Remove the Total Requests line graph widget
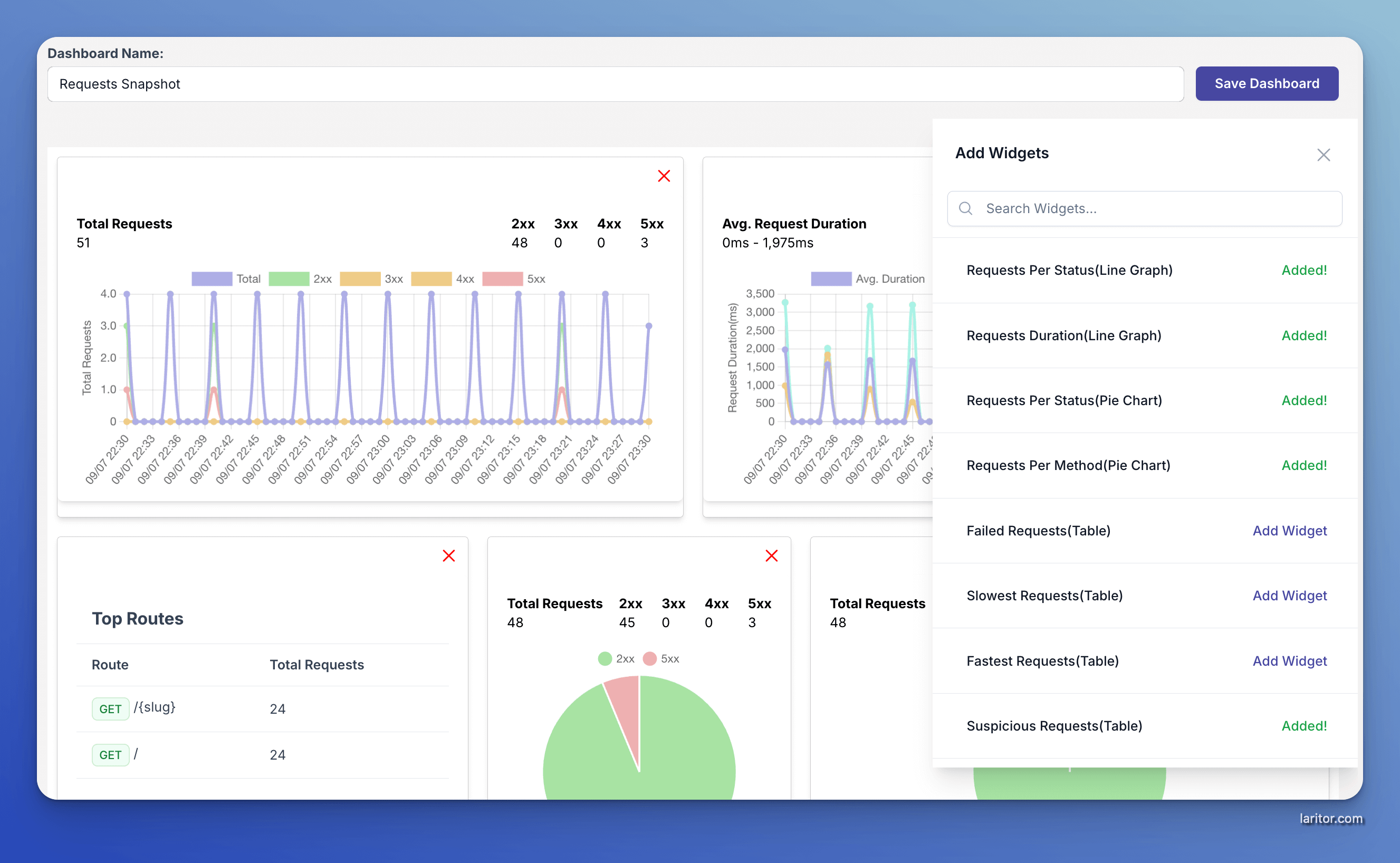Viewport: 1400px width, 863px height. point(663,176)
